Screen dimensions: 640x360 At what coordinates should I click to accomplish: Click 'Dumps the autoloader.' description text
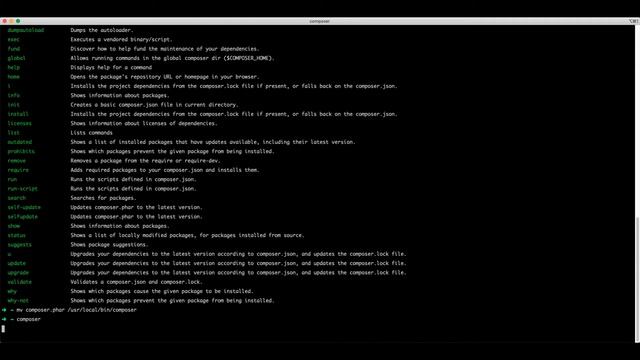(x=102, y=30)
